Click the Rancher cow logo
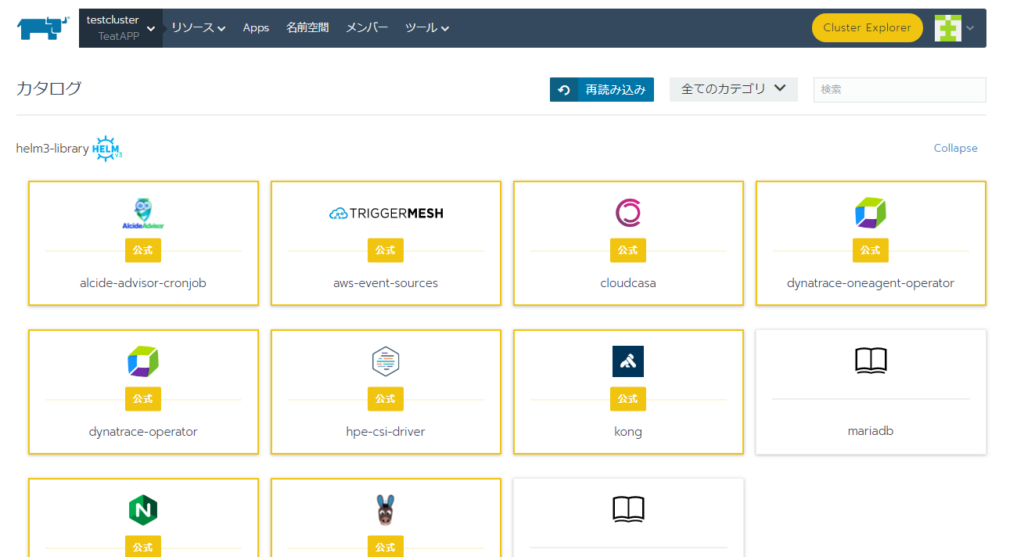Image resolution: width=1024 pixels, height=557 pixels. point(43,28)
